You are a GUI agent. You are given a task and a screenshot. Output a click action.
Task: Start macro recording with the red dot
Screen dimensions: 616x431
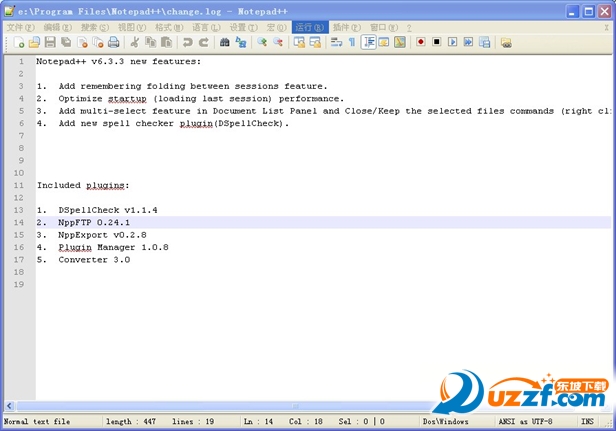(x=421, y=42)
